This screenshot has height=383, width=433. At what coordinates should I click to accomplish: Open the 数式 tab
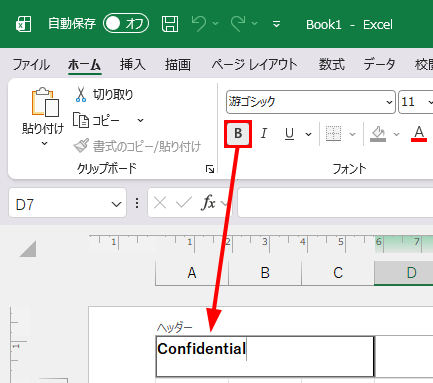[331, 64]
